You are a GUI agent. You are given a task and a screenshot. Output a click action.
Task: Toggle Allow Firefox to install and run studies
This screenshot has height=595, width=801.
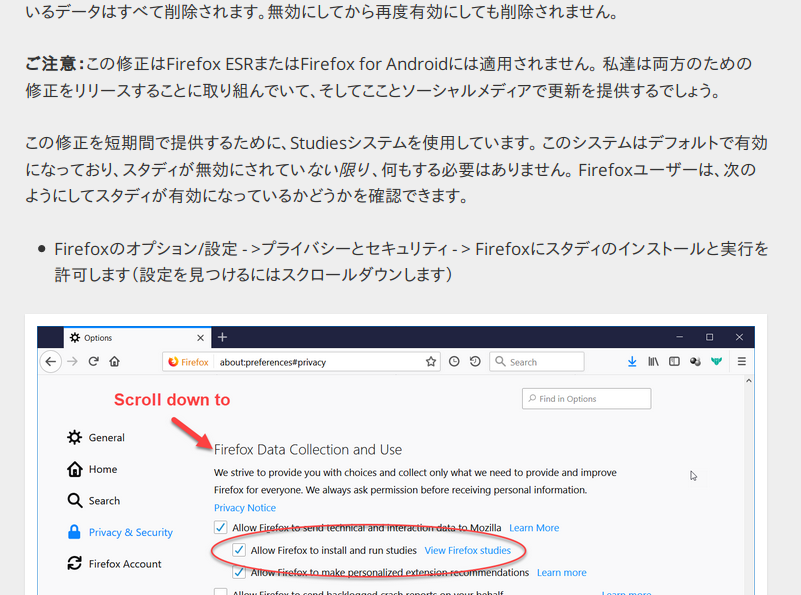239,550
